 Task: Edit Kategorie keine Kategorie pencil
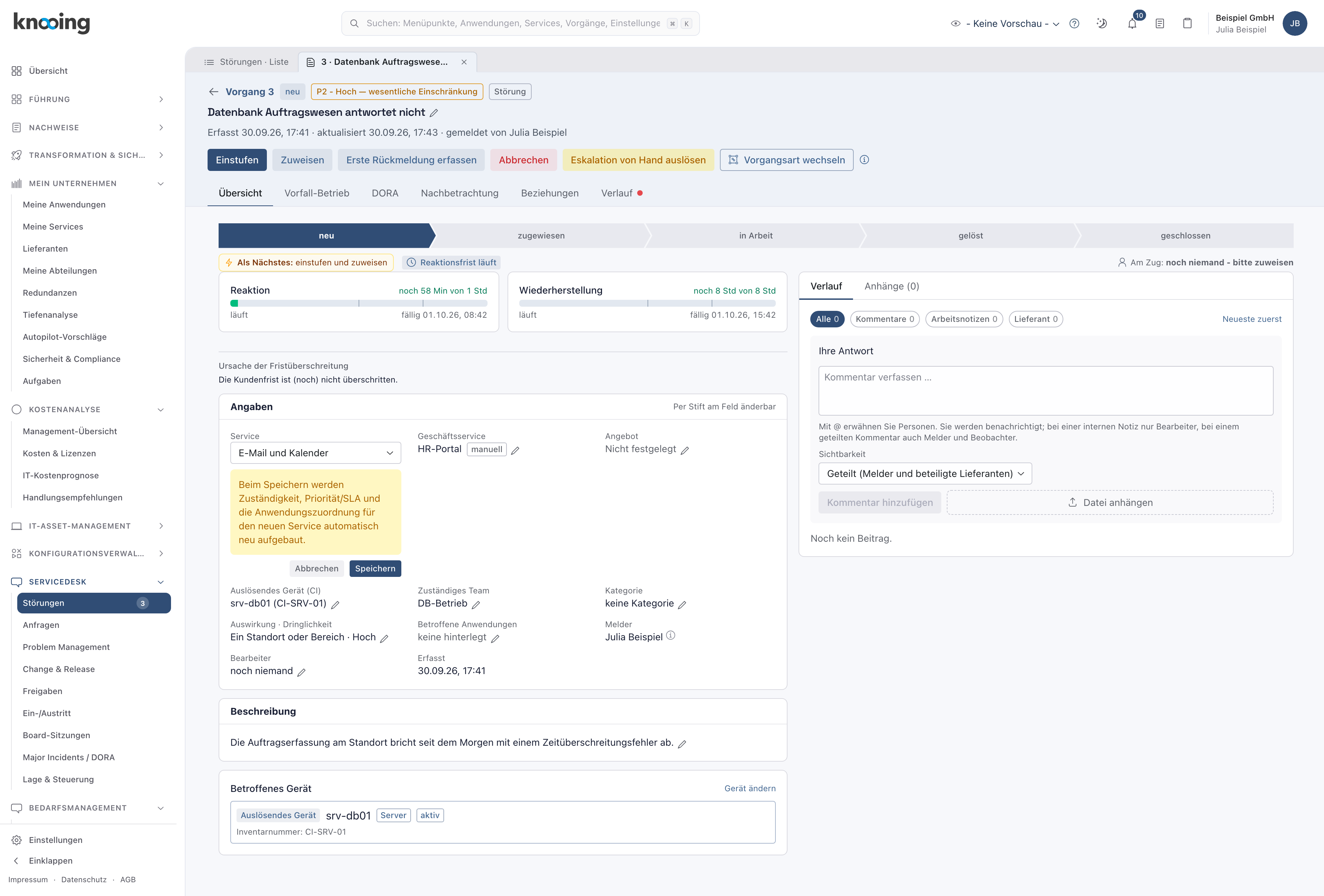(x=682, y=604)
